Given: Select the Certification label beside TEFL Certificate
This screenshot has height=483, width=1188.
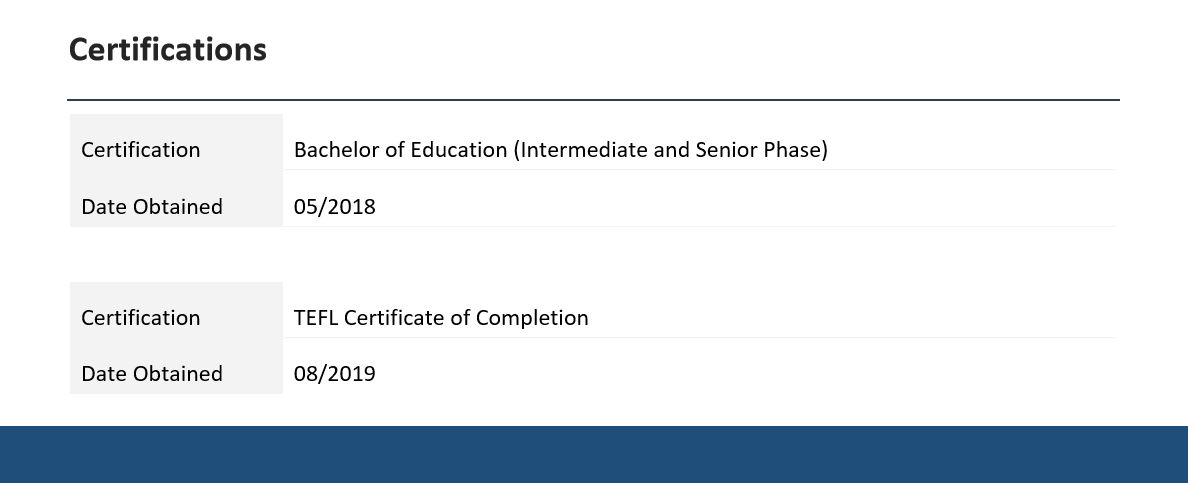Looking at the screenshot, I should pos(141,318).
